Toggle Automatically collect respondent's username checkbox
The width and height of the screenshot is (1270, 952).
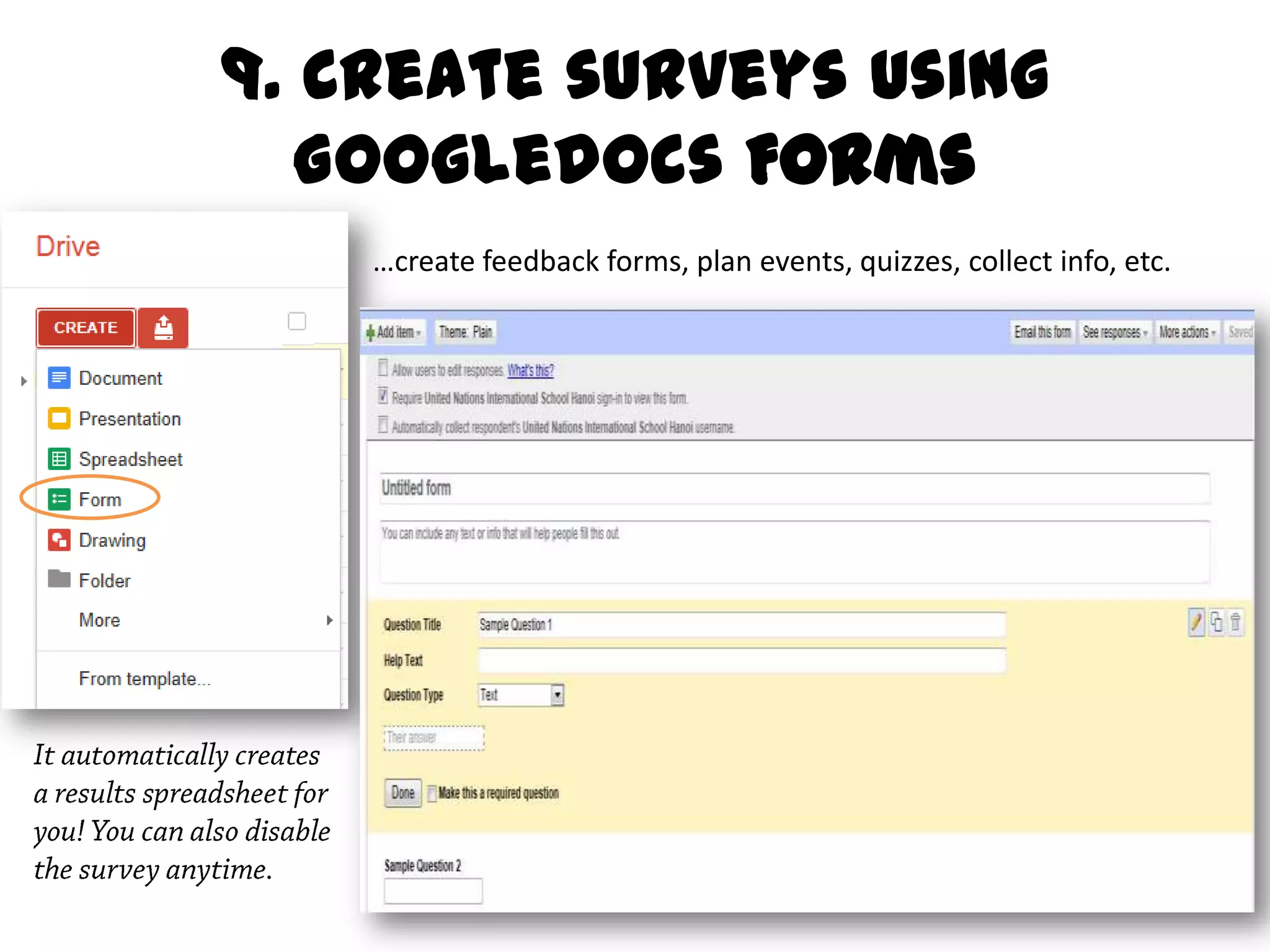click(383, 425)
